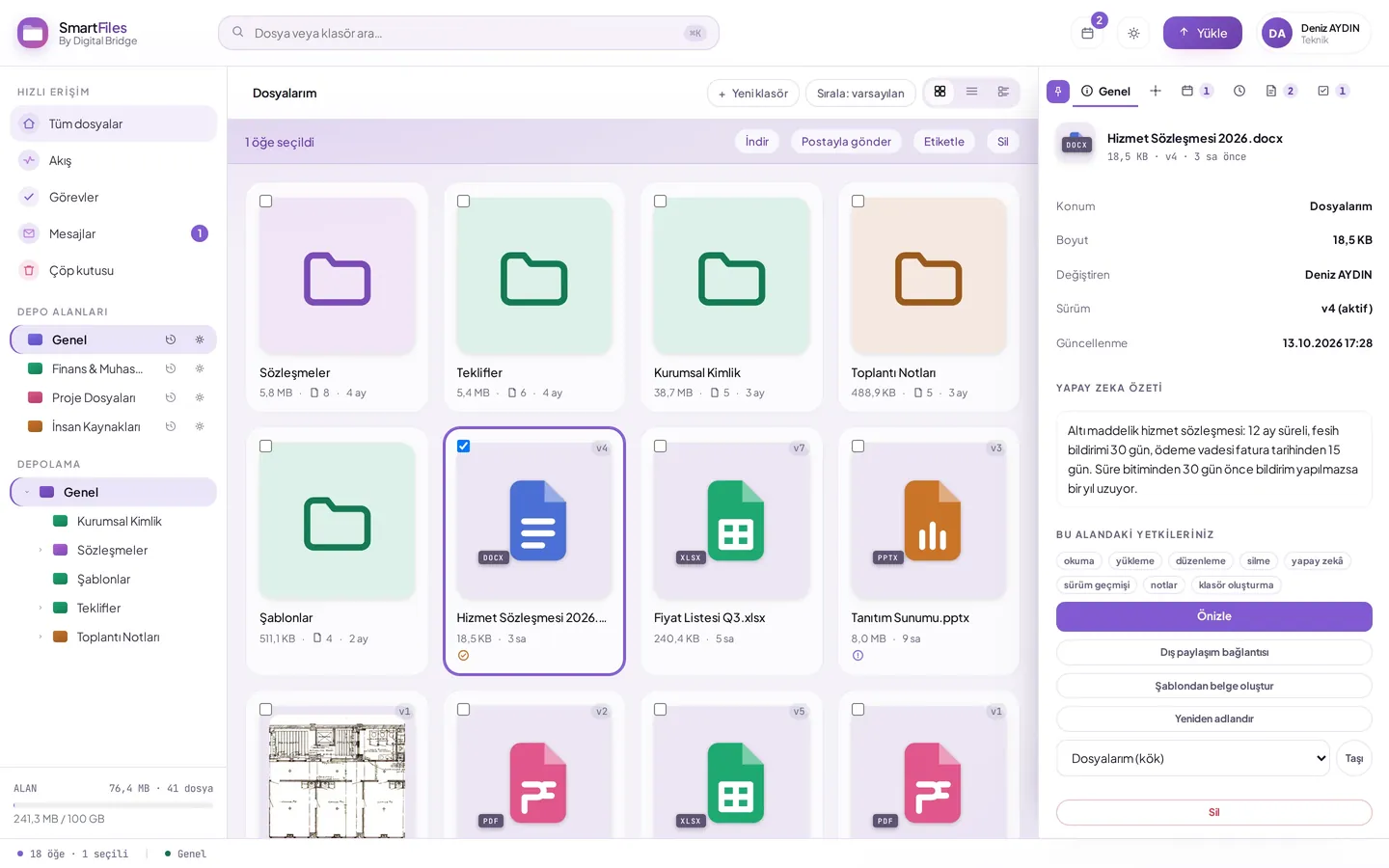
Task: Select the grid view icon
Action: (940, 92)
